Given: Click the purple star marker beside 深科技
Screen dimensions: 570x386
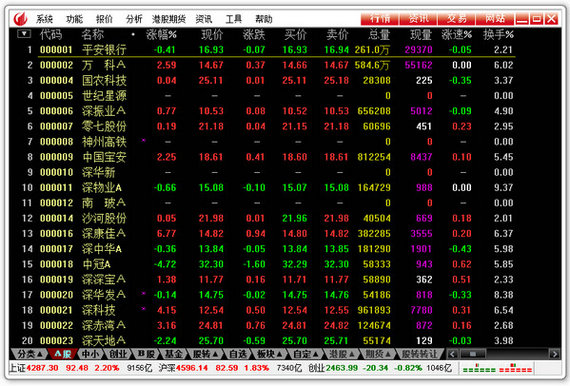Looking at the screenshot, I should point(144,309).
